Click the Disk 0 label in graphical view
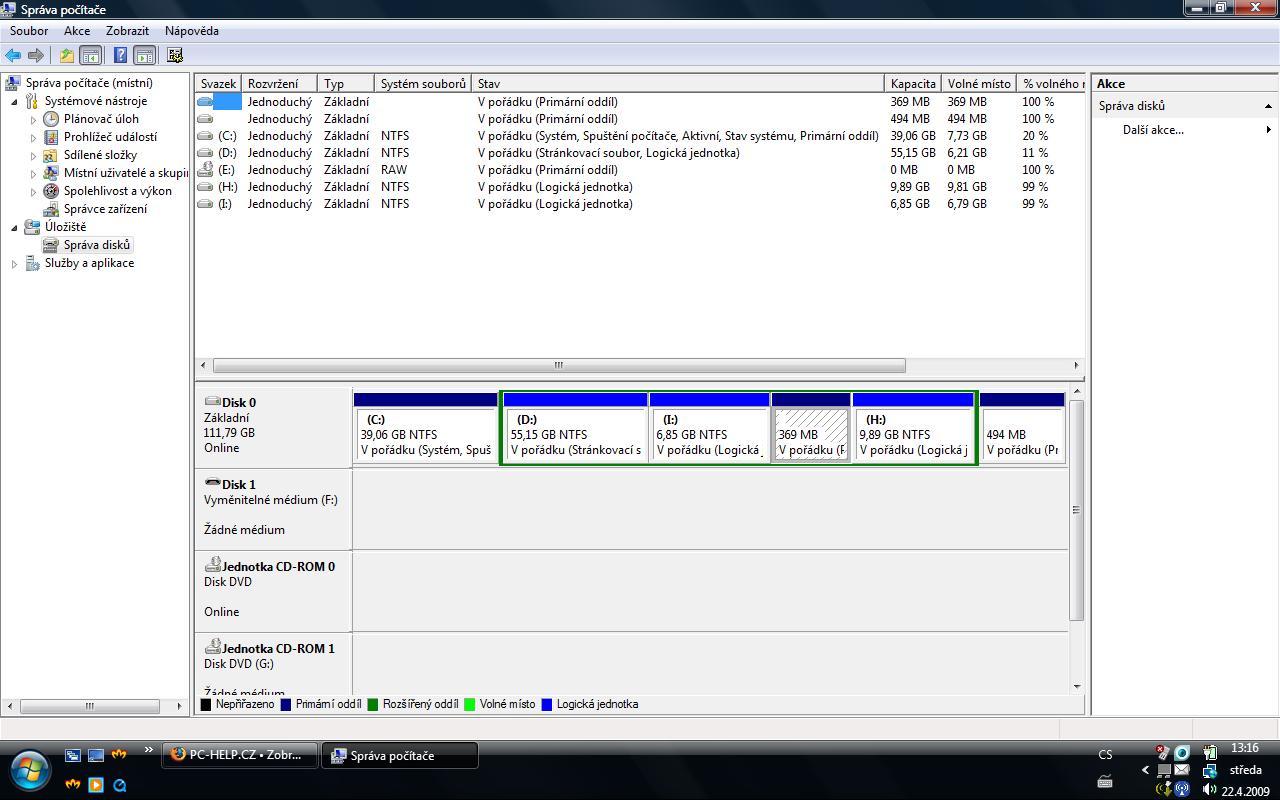Viewport: 1280px width, 800px height. pos(238,403)
